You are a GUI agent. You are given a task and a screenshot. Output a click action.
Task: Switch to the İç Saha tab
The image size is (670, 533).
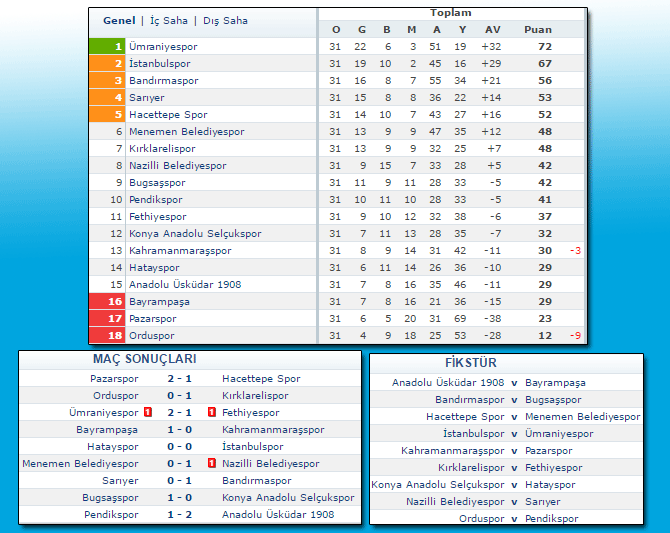[x=167, y=20]
